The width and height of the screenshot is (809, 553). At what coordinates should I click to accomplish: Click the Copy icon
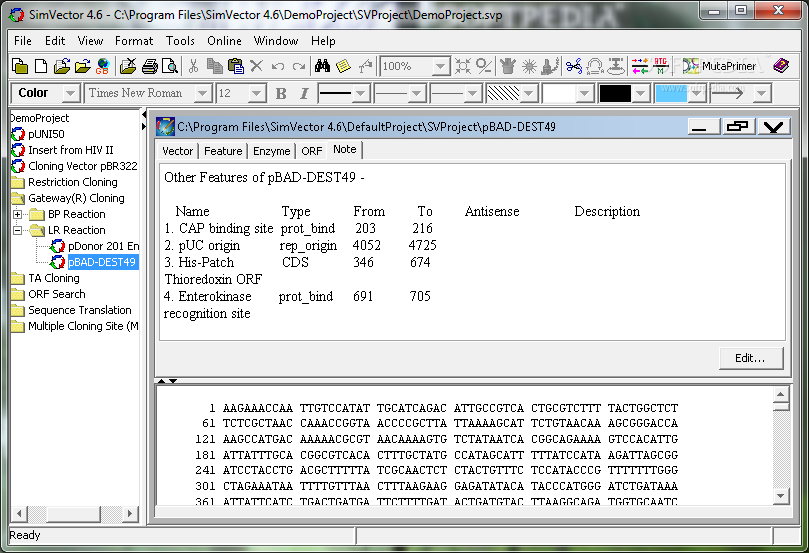pyautogui.click(x=214, y=66)
